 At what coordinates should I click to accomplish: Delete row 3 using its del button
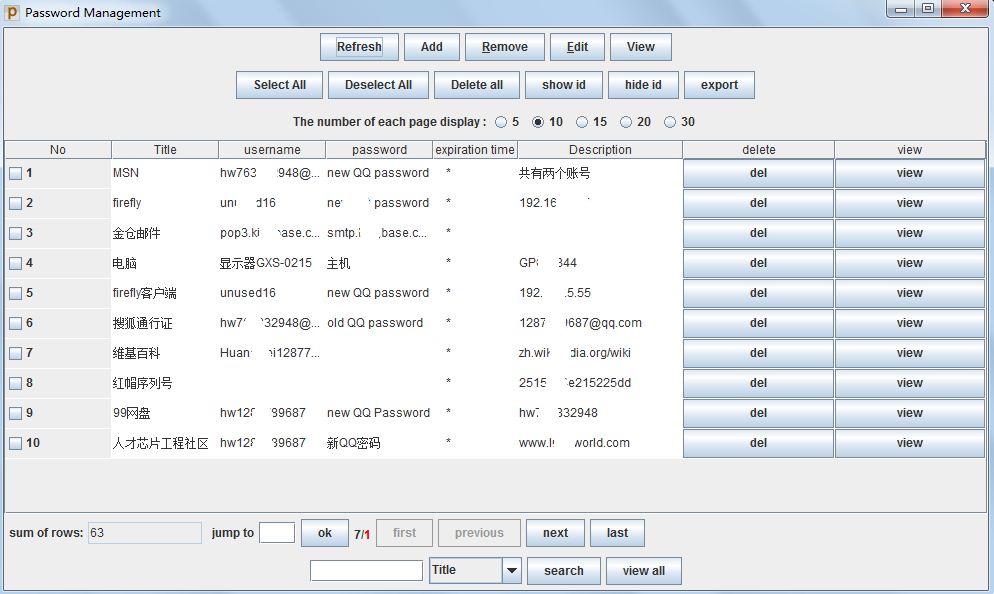point(758,233)
